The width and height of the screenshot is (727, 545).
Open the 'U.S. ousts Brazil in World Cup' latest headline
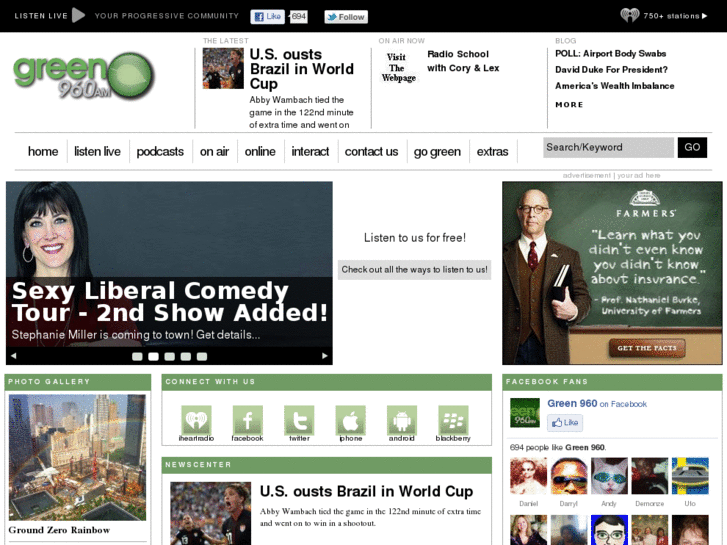pyautogui.click(x=301, y=69)
